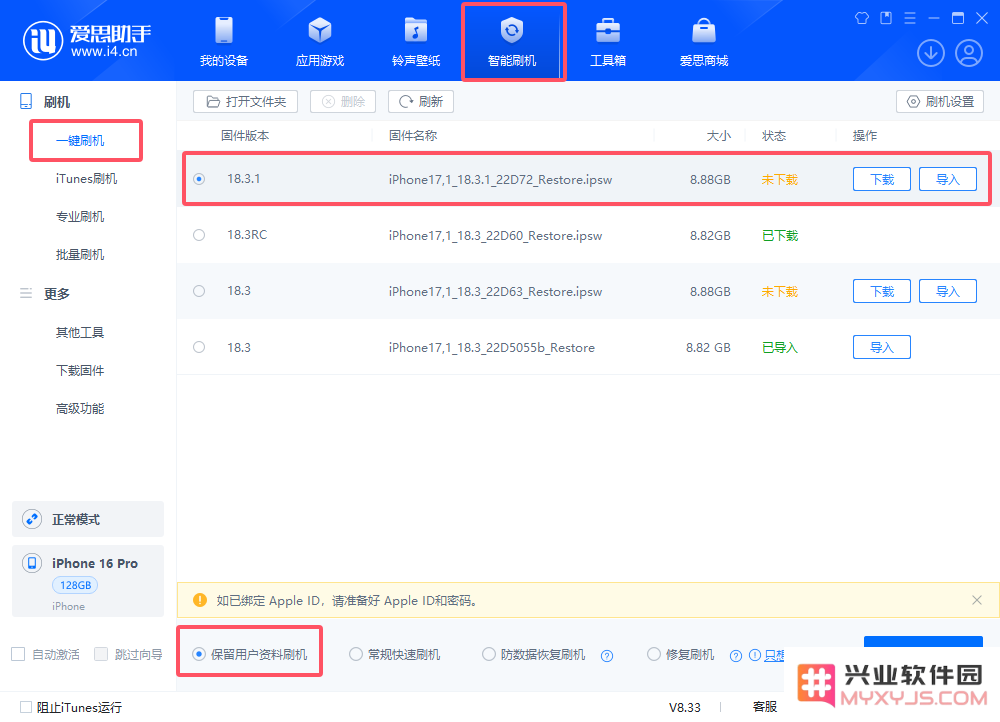
Task: Toggle the 跳过向导 checkbox
Action: 101,654
